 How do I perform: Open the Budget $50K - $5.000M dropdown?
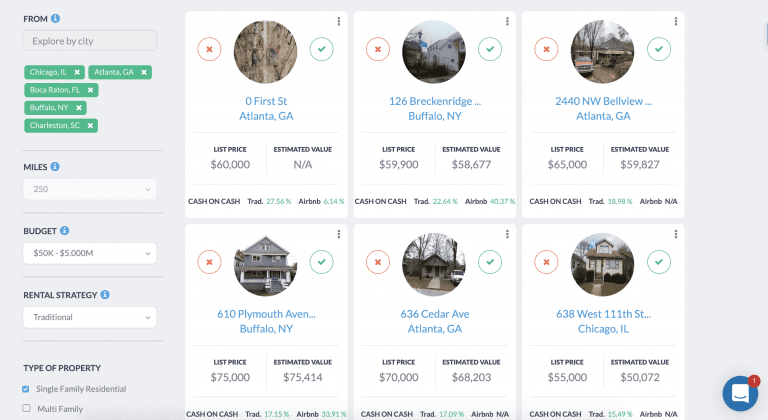point(89,253)
